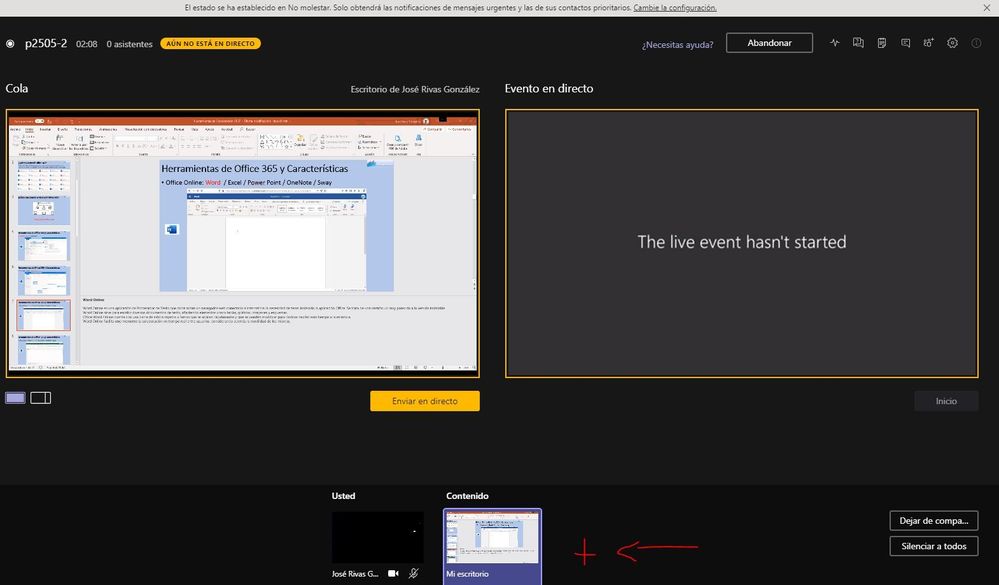Click the 'Evento en directo' heading
The height and width of the screenshot is (585, 999).
click(x=549, y=89)
